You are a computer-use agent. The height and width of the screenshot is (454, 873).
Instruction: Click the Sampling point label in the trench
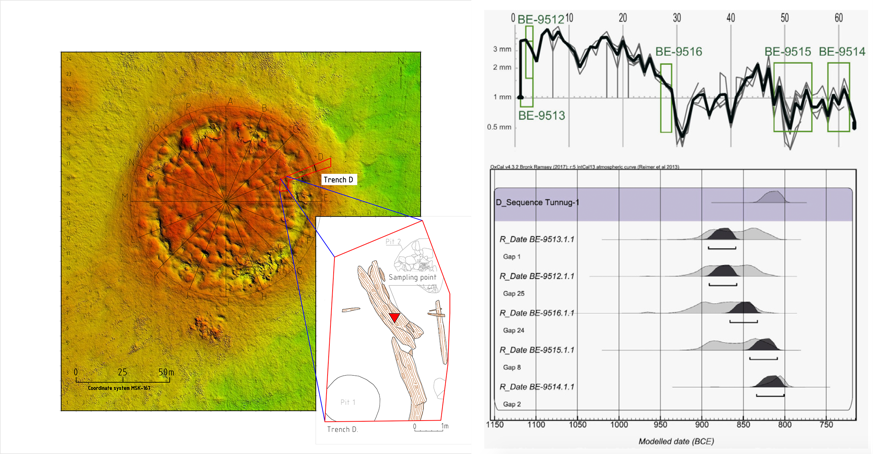coord(411,277)
